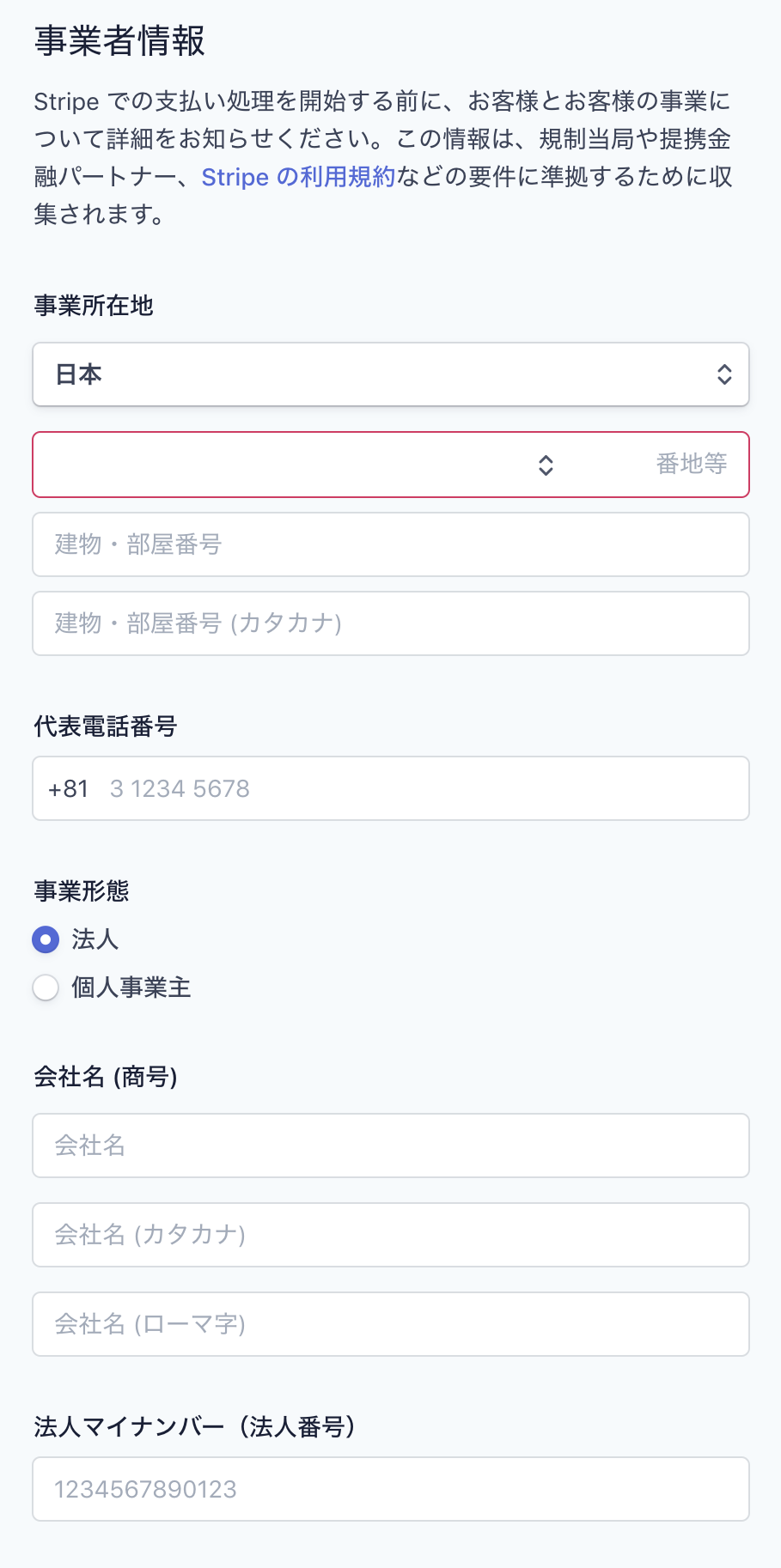
Task: Click the chevron icon on the 日本 country selector
Action: point(724,374)
